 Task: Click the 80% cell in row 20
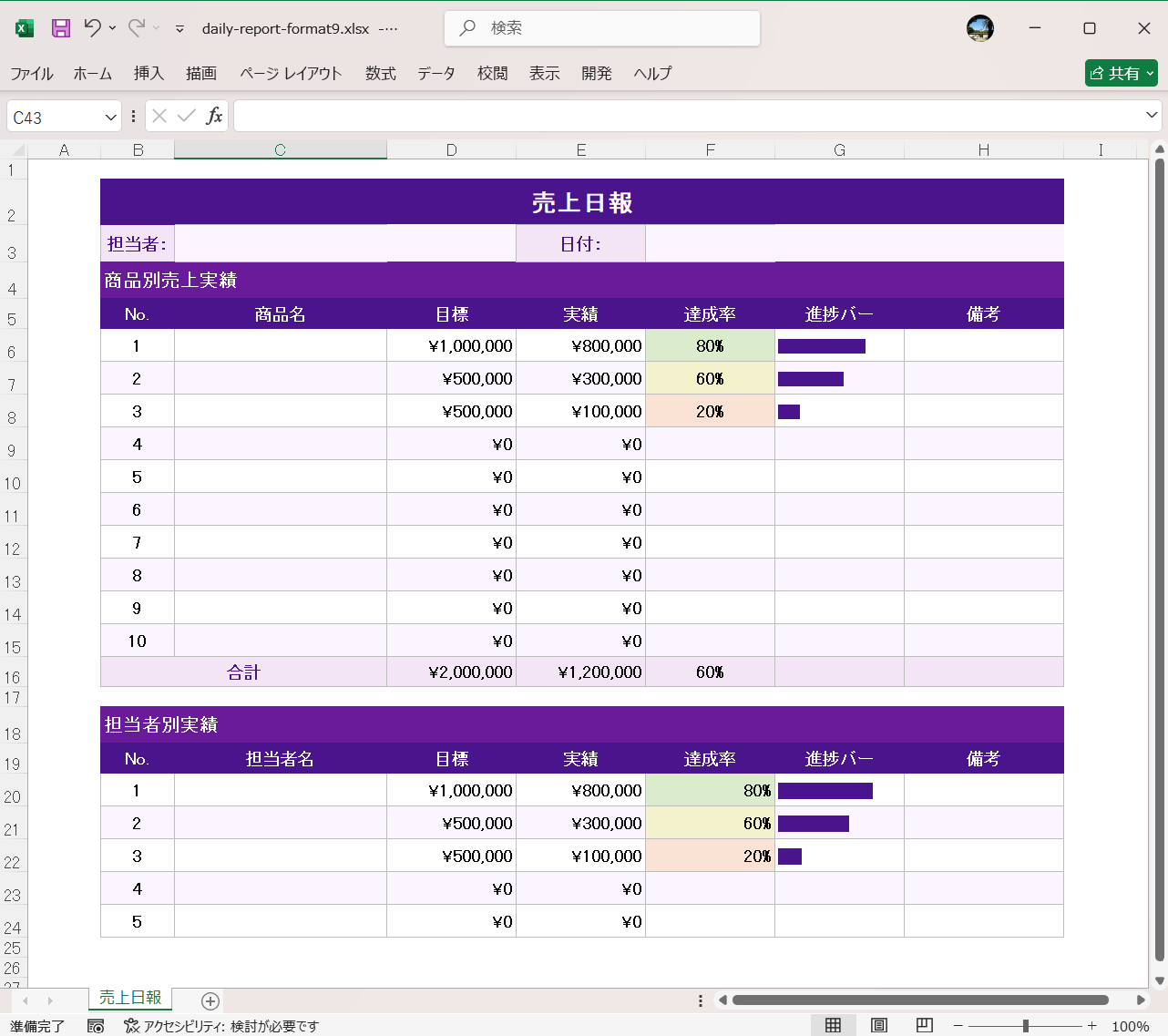tap(711, 791)
